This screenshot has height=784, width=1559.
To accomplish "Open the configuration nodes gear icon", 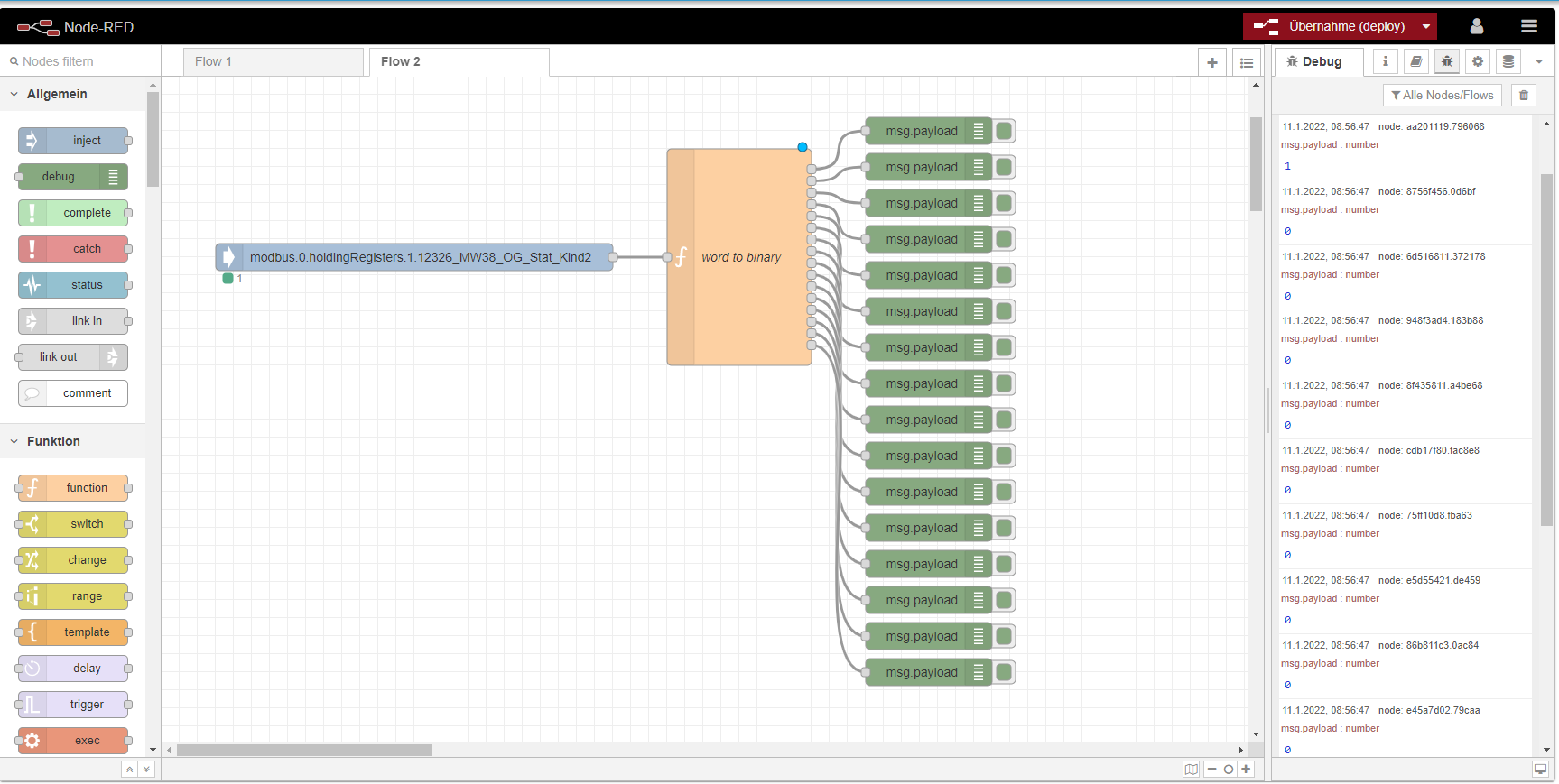I will (x=1477, y=61).
